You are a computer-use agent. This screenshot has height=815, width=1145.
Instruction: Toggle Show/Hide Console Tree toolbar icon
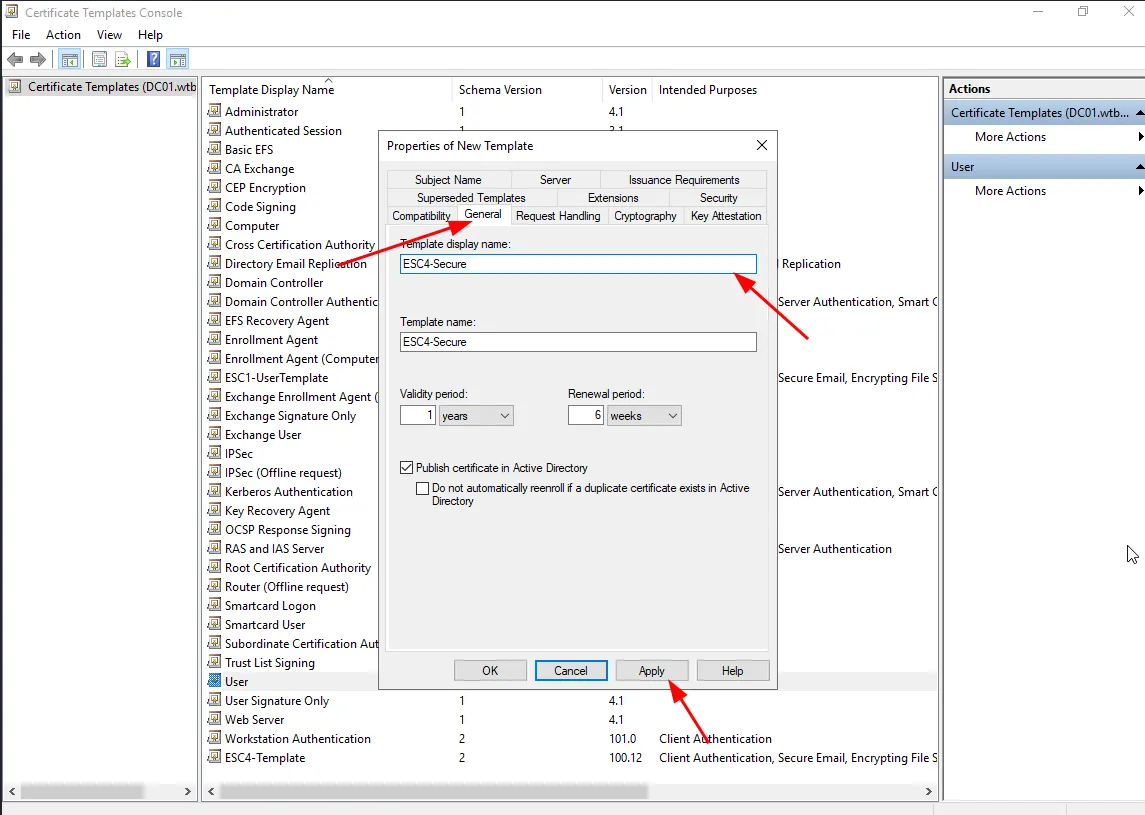72,60
